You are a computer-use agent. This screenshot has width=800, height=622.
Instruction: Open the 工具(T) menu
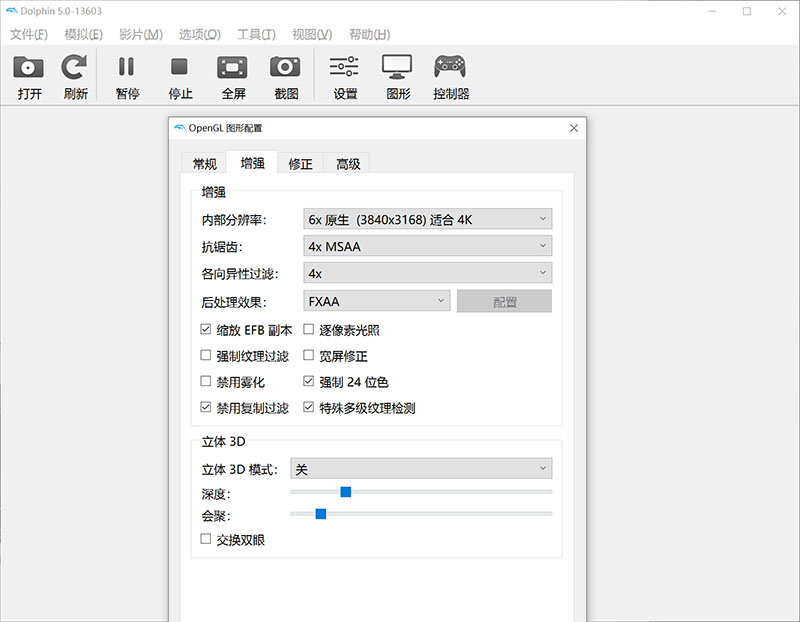(256, 34)
